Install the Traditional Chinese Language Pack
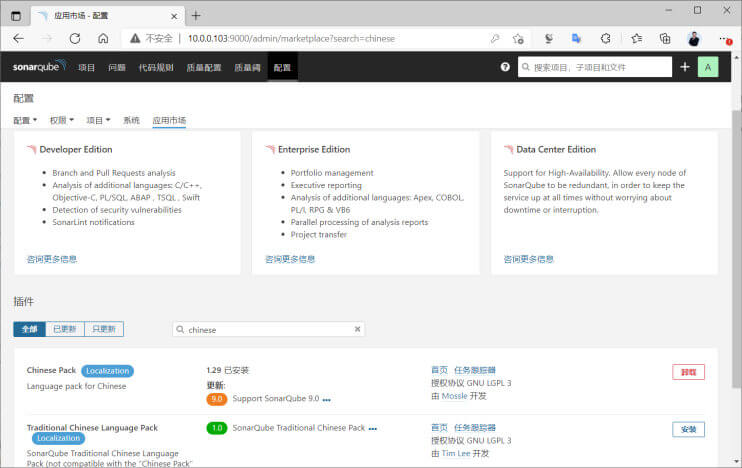 click(x=688, y=429)
